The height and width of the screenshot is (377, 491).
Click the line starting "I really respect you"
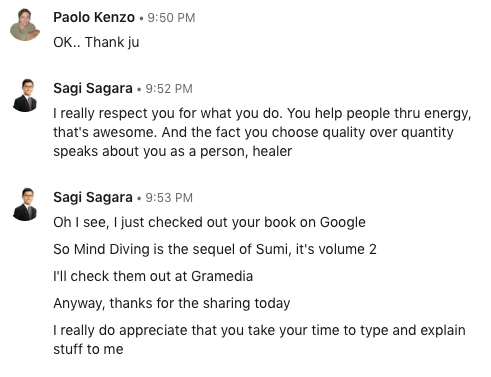pos(262,114)
